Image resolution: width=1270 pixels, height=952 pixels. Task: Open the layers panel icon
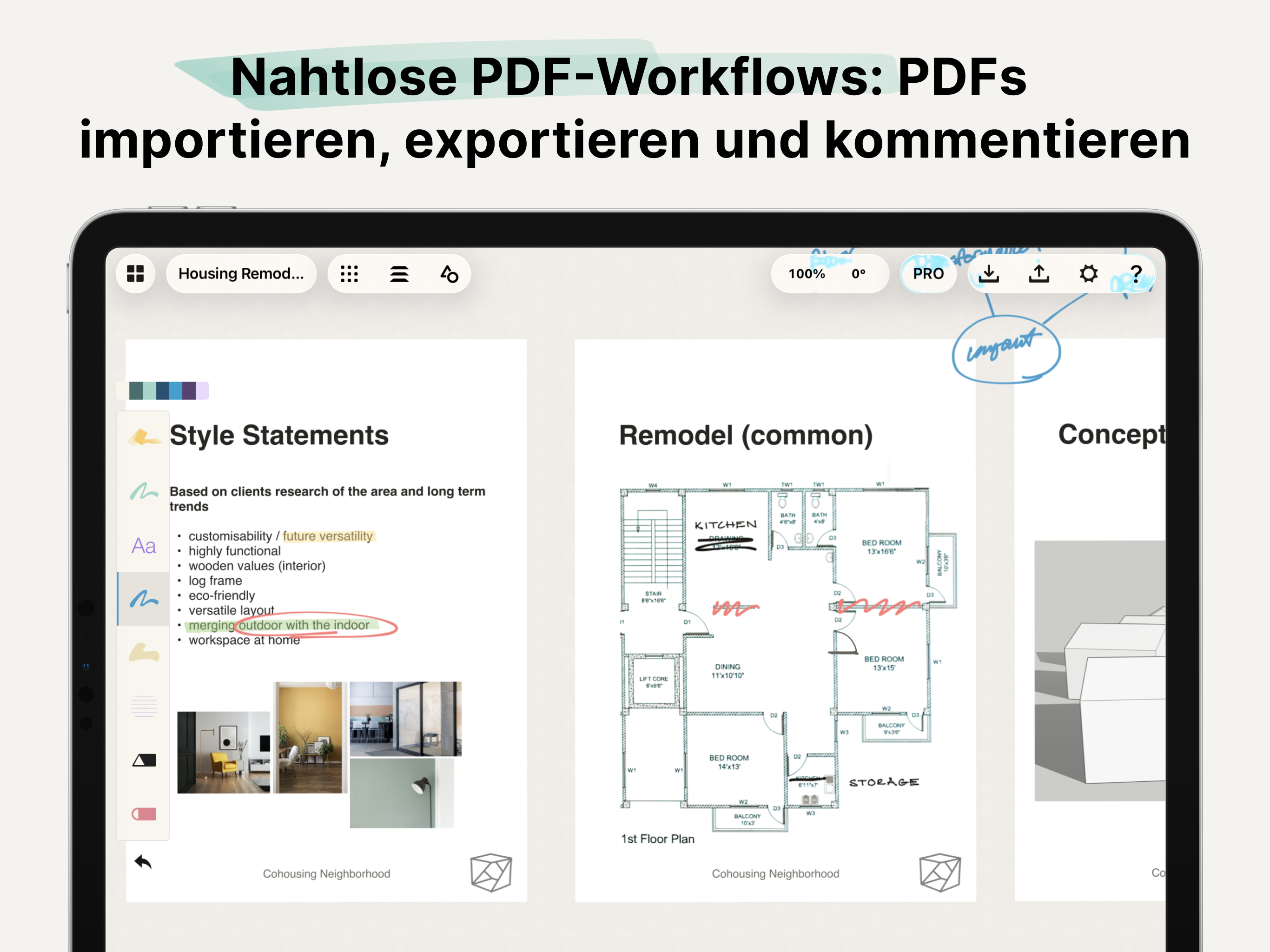[x=399, y=274]
